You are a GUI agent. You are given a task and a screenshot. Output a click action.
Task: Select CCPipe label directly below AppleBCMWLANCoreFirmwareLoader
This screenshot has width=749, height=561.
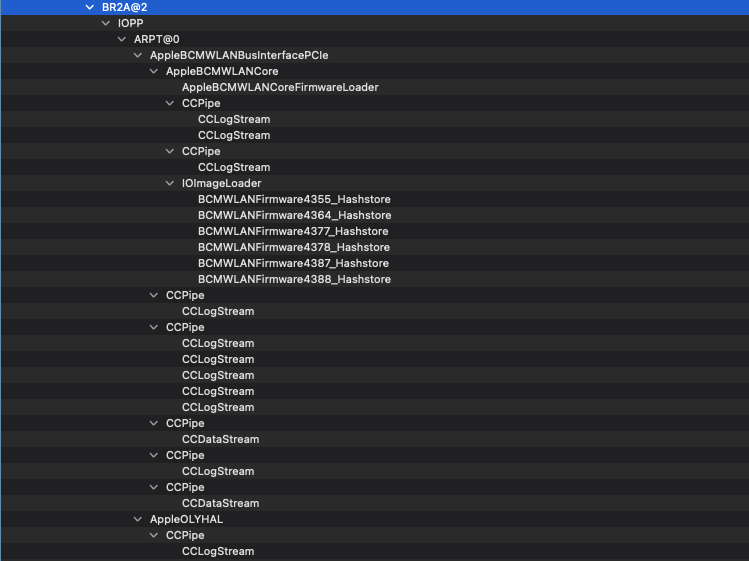201,103
